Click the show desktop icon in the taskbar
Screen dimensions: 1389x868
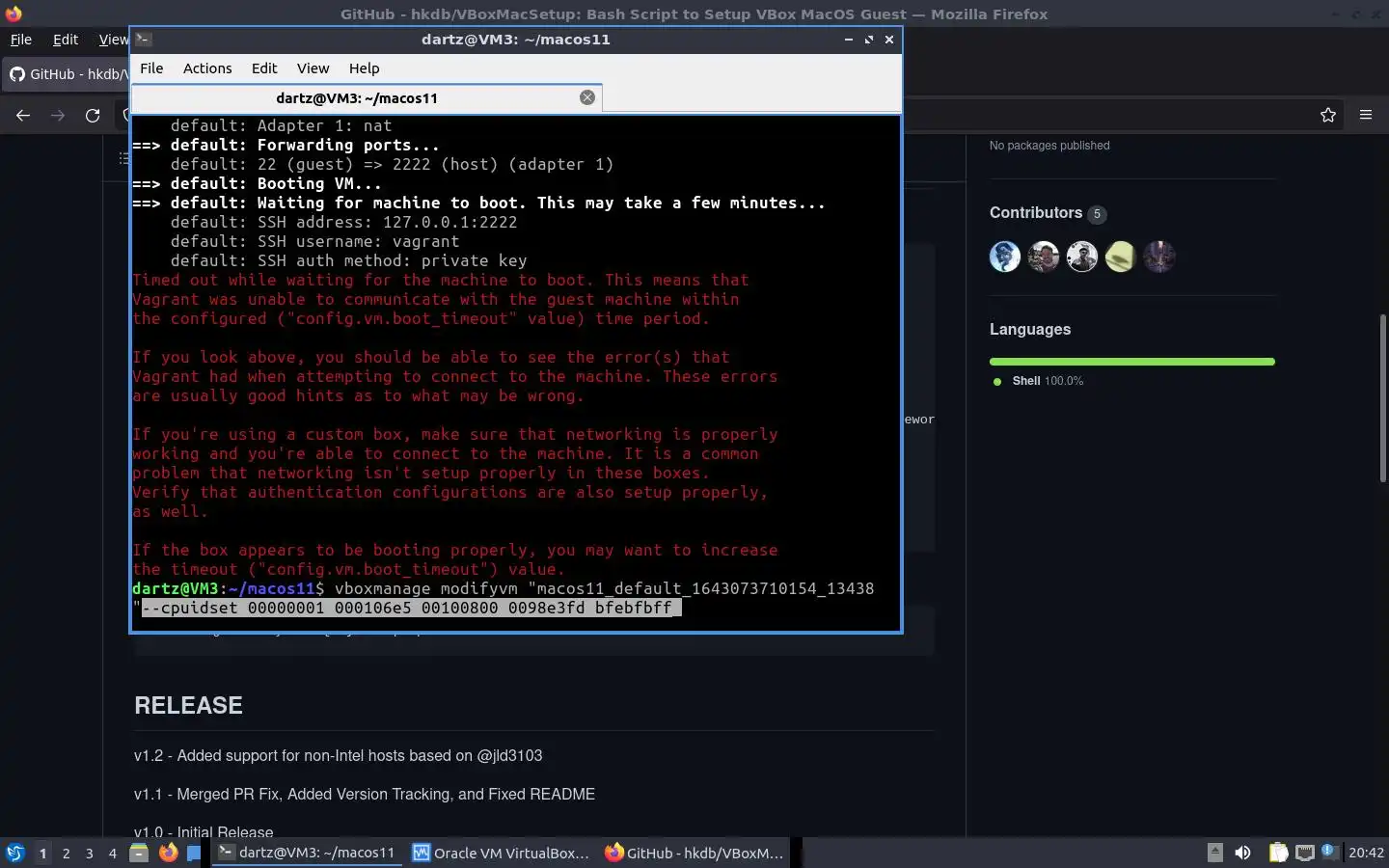tap(194, 853)
